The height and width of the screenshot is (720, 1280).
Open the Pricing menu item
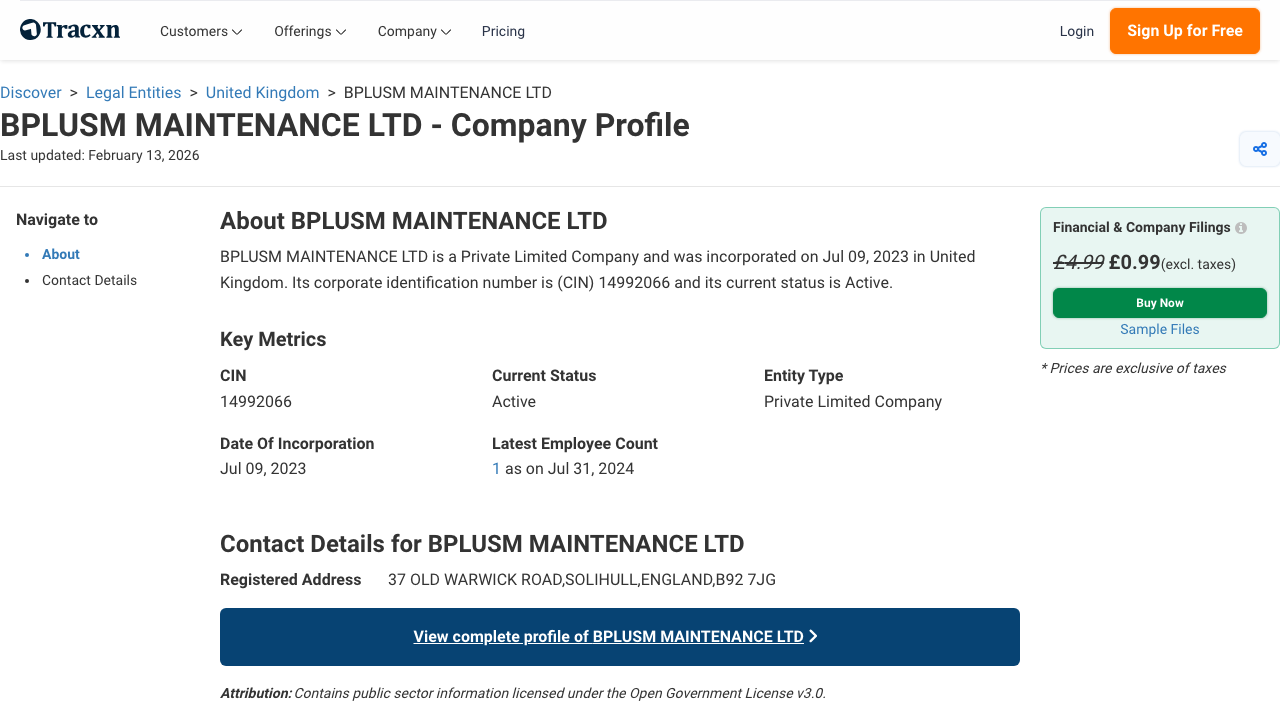[x=503, y=31]
